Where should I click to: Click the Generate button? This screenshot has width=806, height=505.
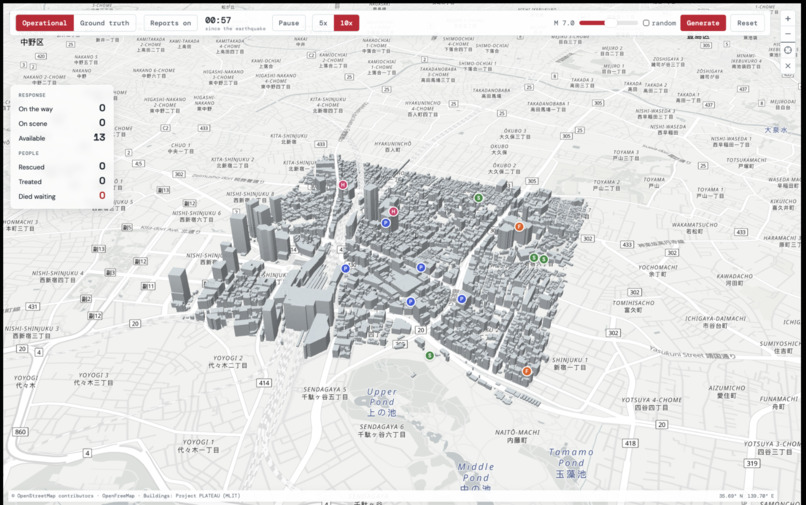point(703,23)
